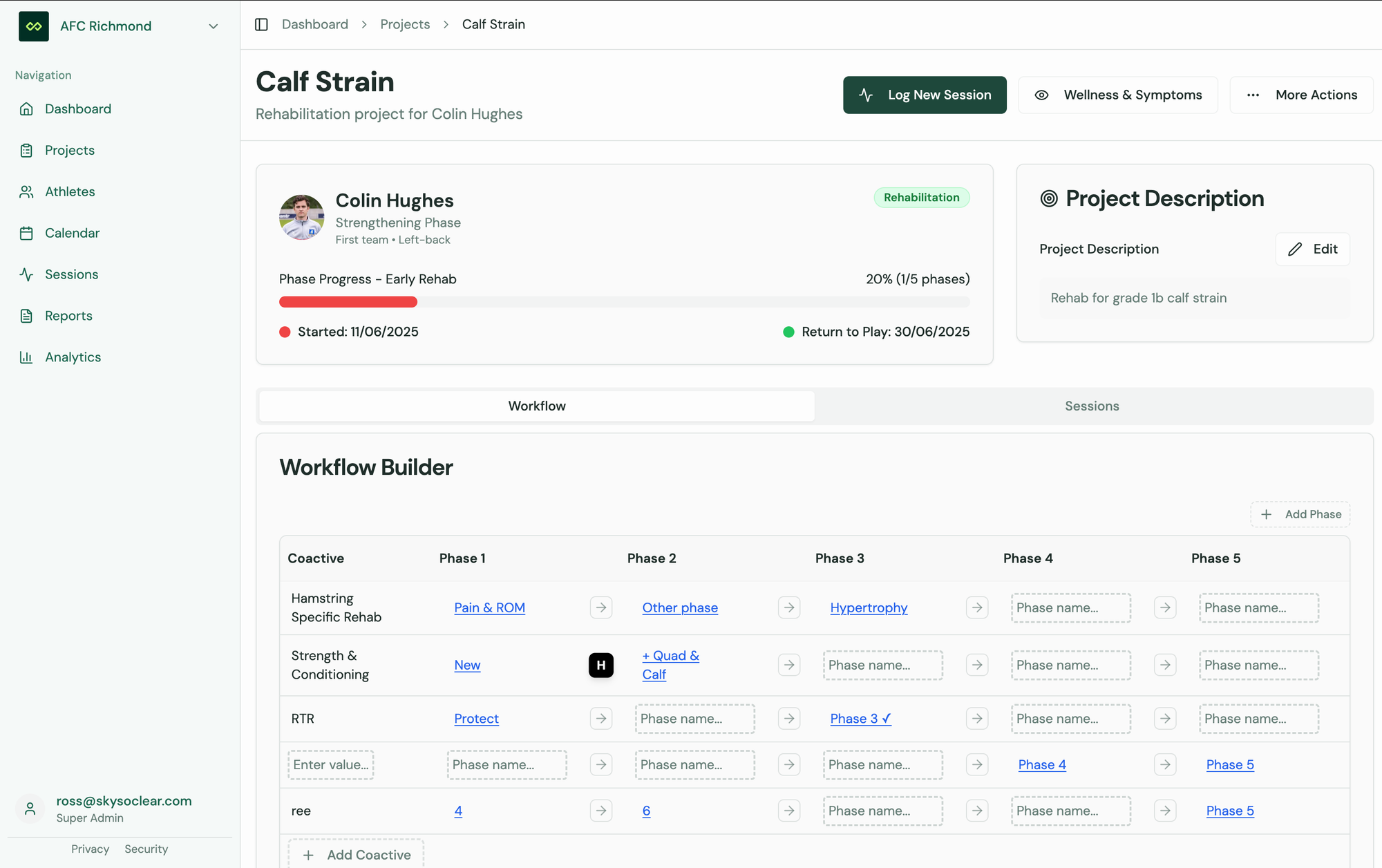
Task: Switch to the Sessions tab
Action: [1091, 406]
